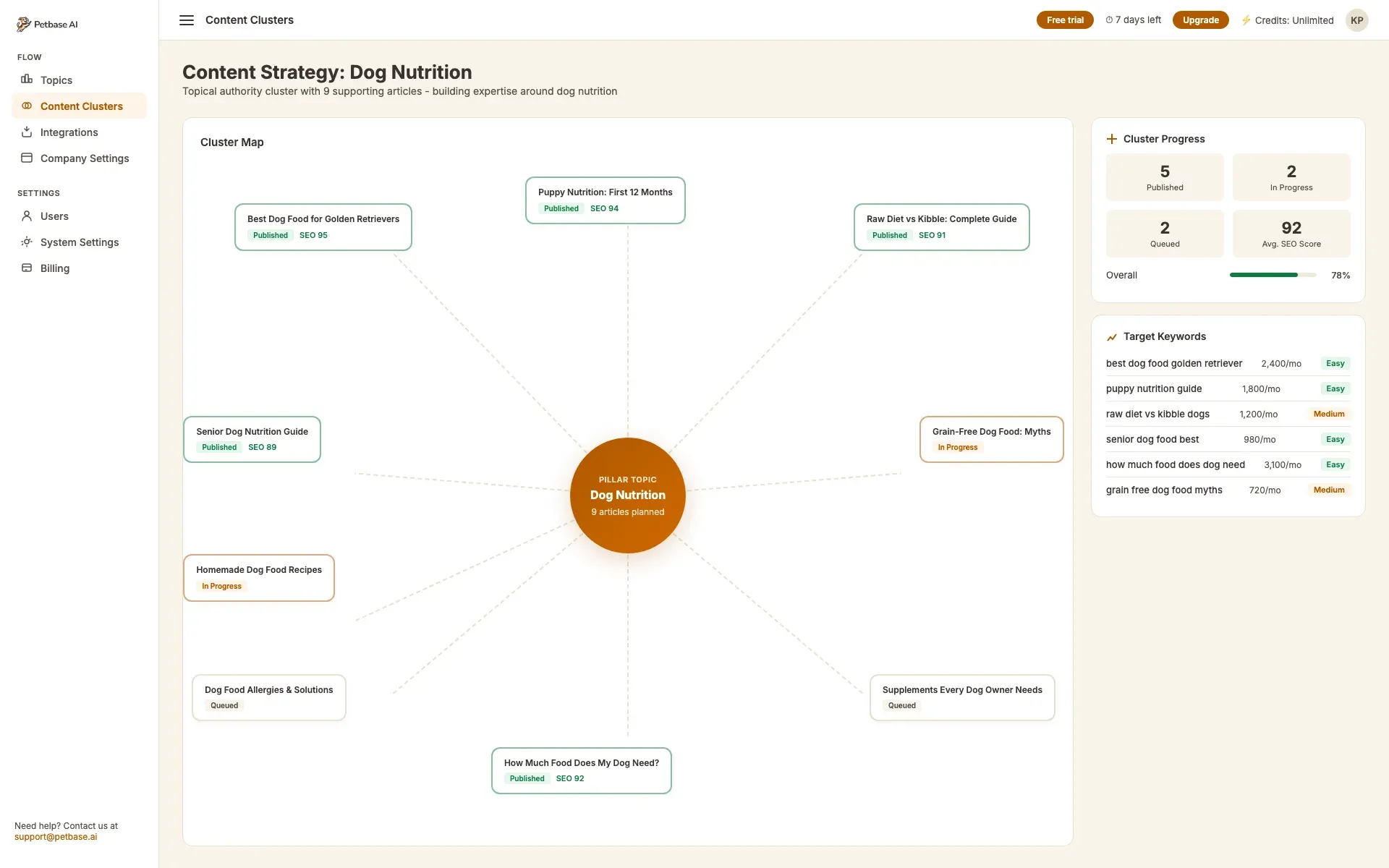This screenshot has height=868, width=1389.
Task: Click the trending arrow beside Target Keywords
Action: pyautogui.click(x=1112, y=336)
